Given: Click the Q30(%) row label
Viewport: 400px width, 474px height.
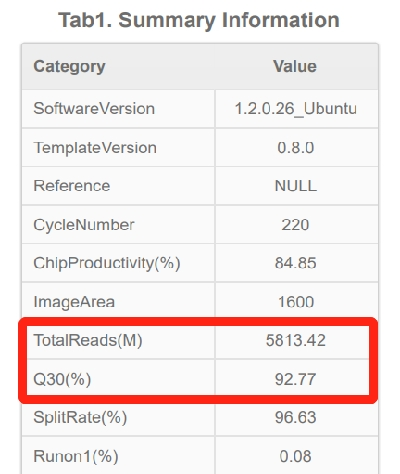Looking at the screenshot, I should 62,379.
